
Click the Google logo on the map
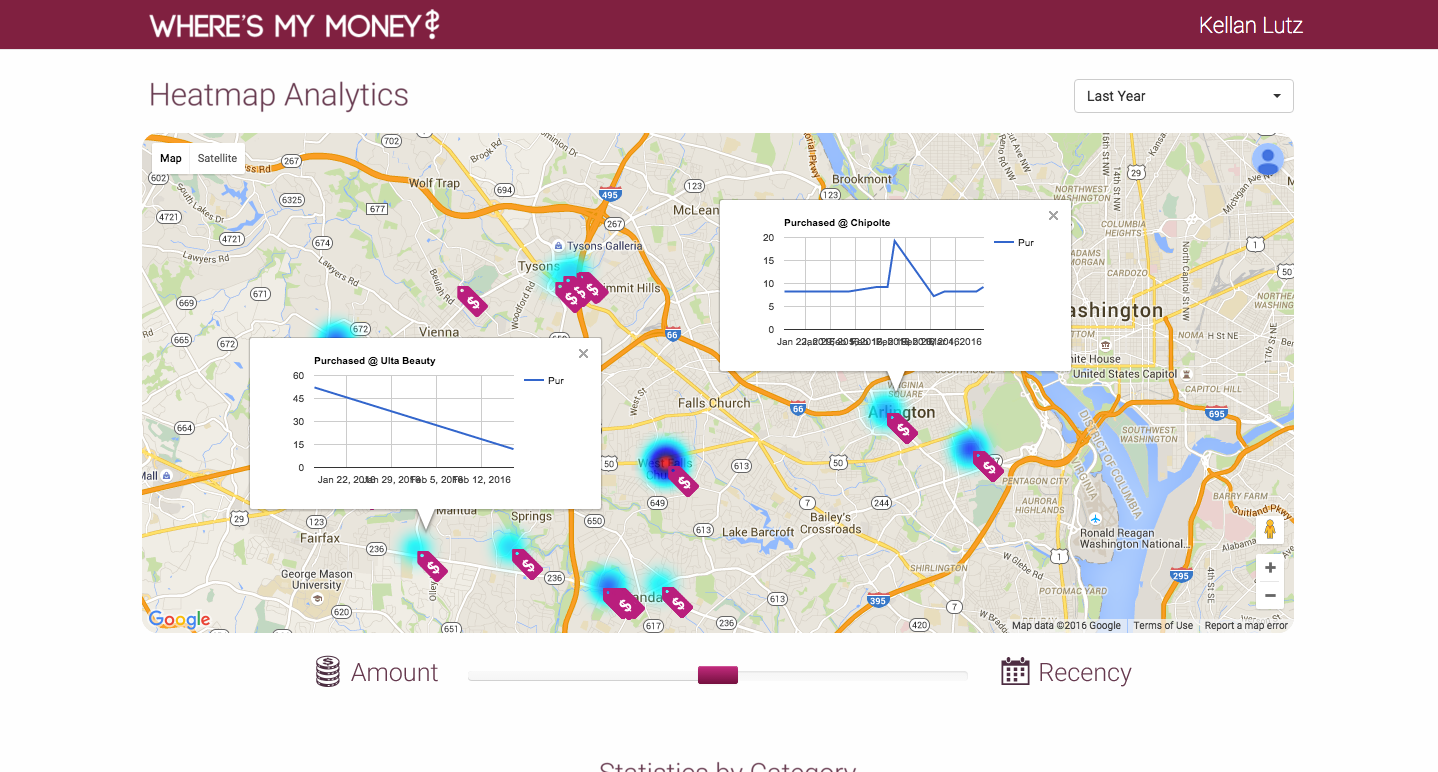click(179, 620)
